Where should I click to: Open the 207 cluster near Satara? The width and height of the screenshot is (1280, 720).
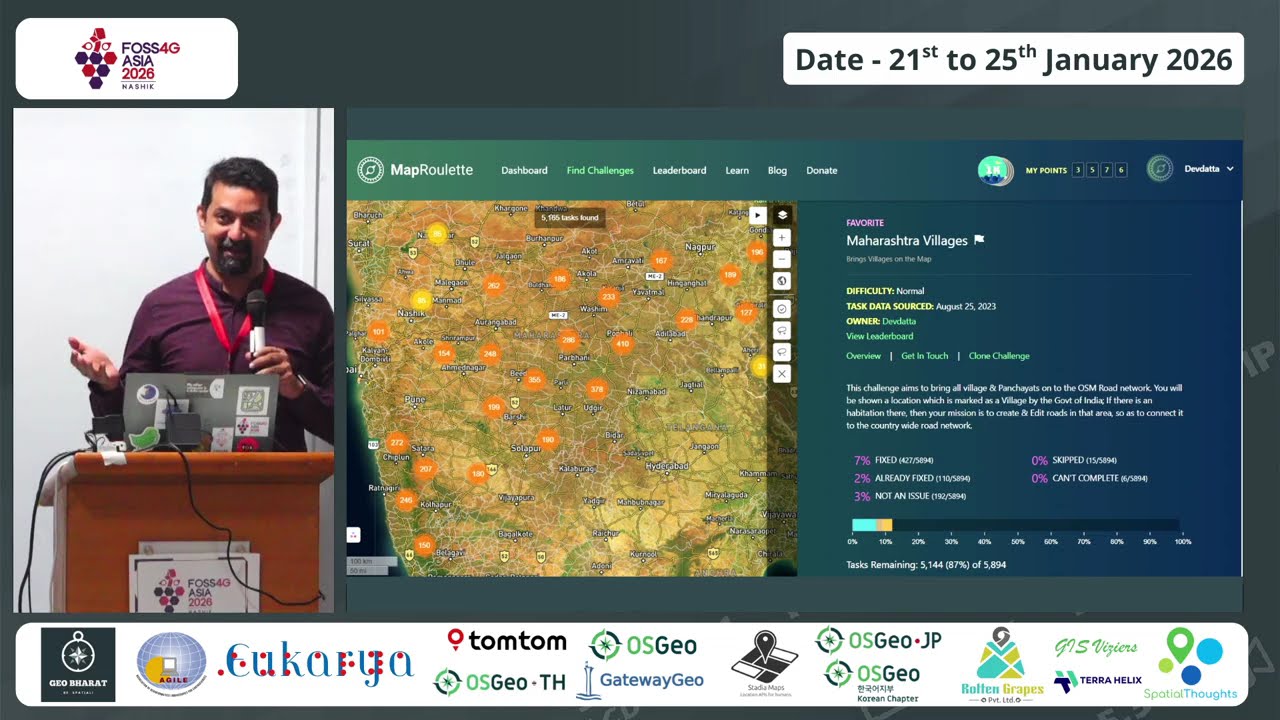pos(425,469)
